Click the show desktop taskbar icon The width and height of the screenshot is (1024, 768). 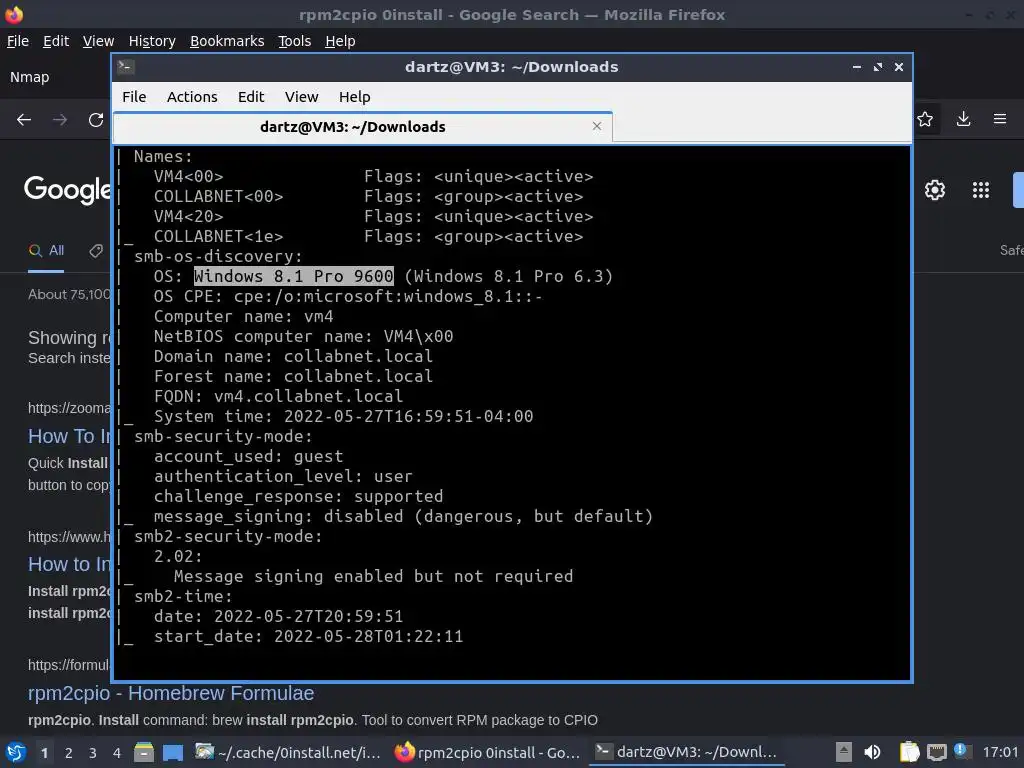[173, 752]
